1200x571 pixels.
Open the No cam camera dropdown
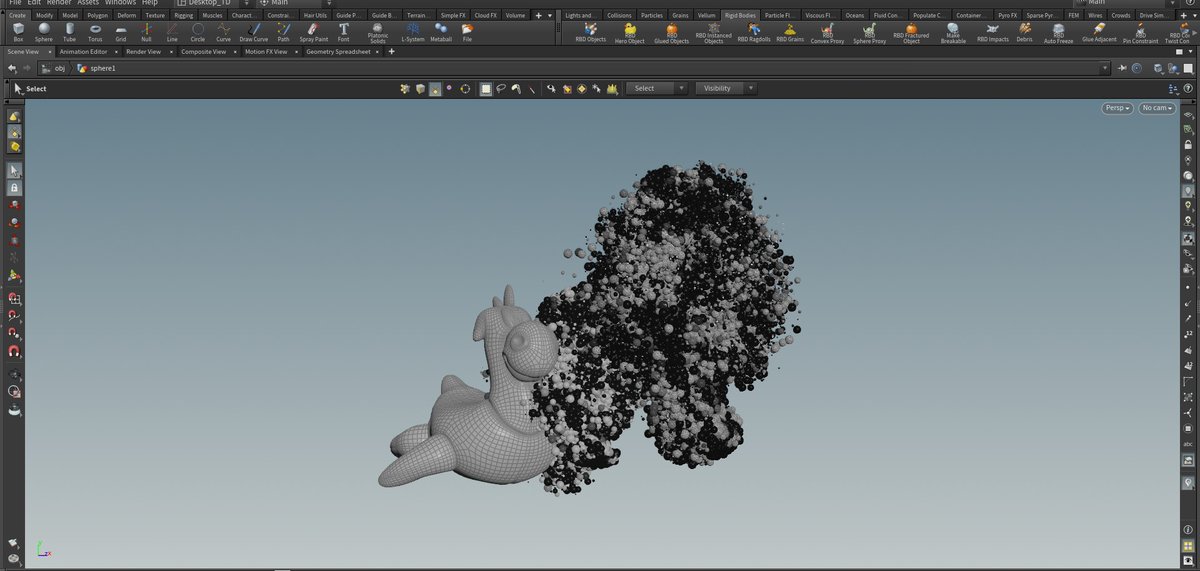[1156, 107]
